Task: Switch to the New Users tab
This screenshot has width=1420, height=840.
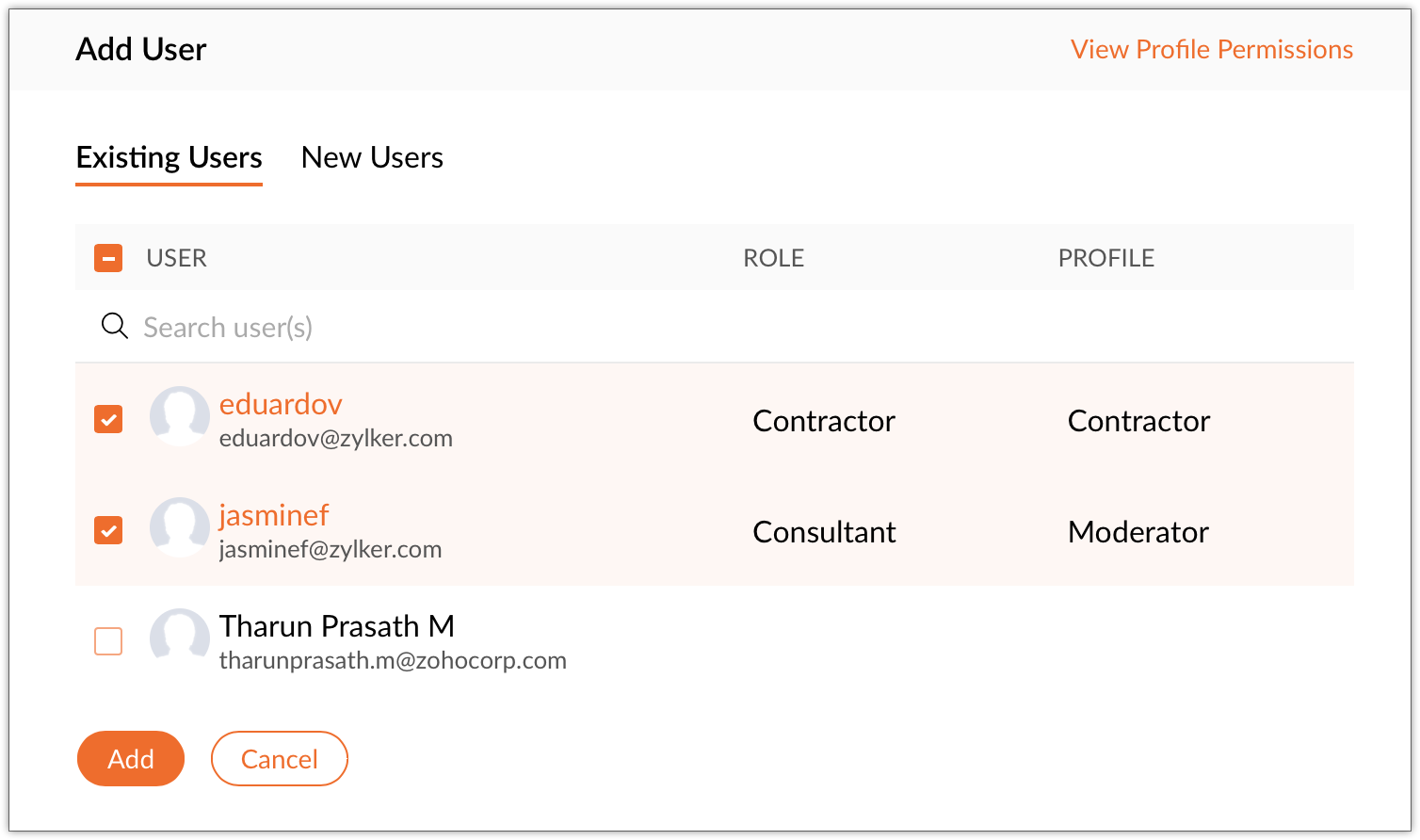Action: [372, 157]
